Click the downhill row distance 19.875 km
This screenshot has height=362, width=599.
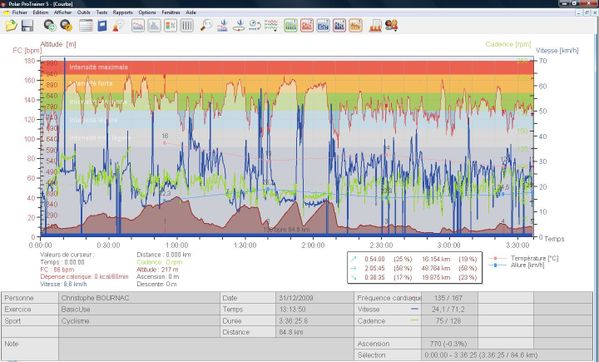436,277
